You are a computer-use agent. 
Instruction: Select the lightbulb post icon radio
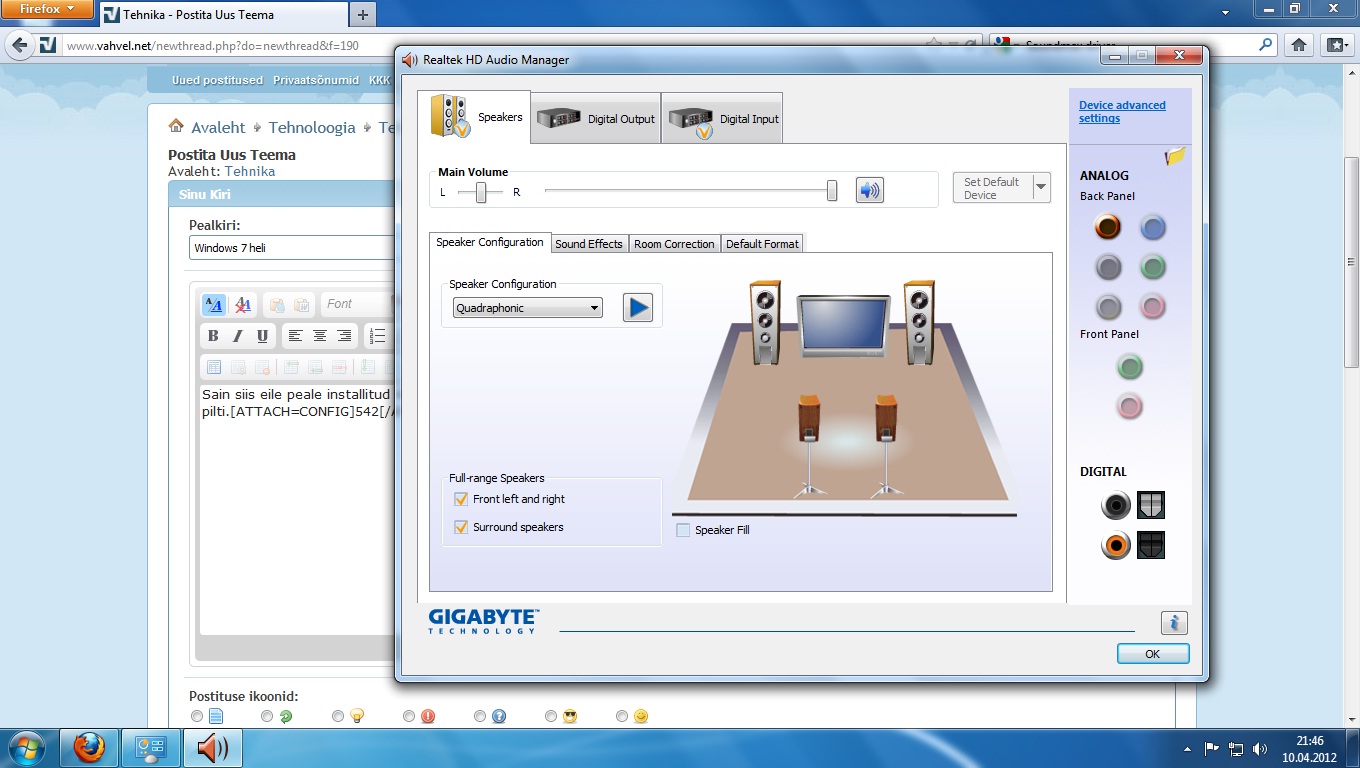338,716
